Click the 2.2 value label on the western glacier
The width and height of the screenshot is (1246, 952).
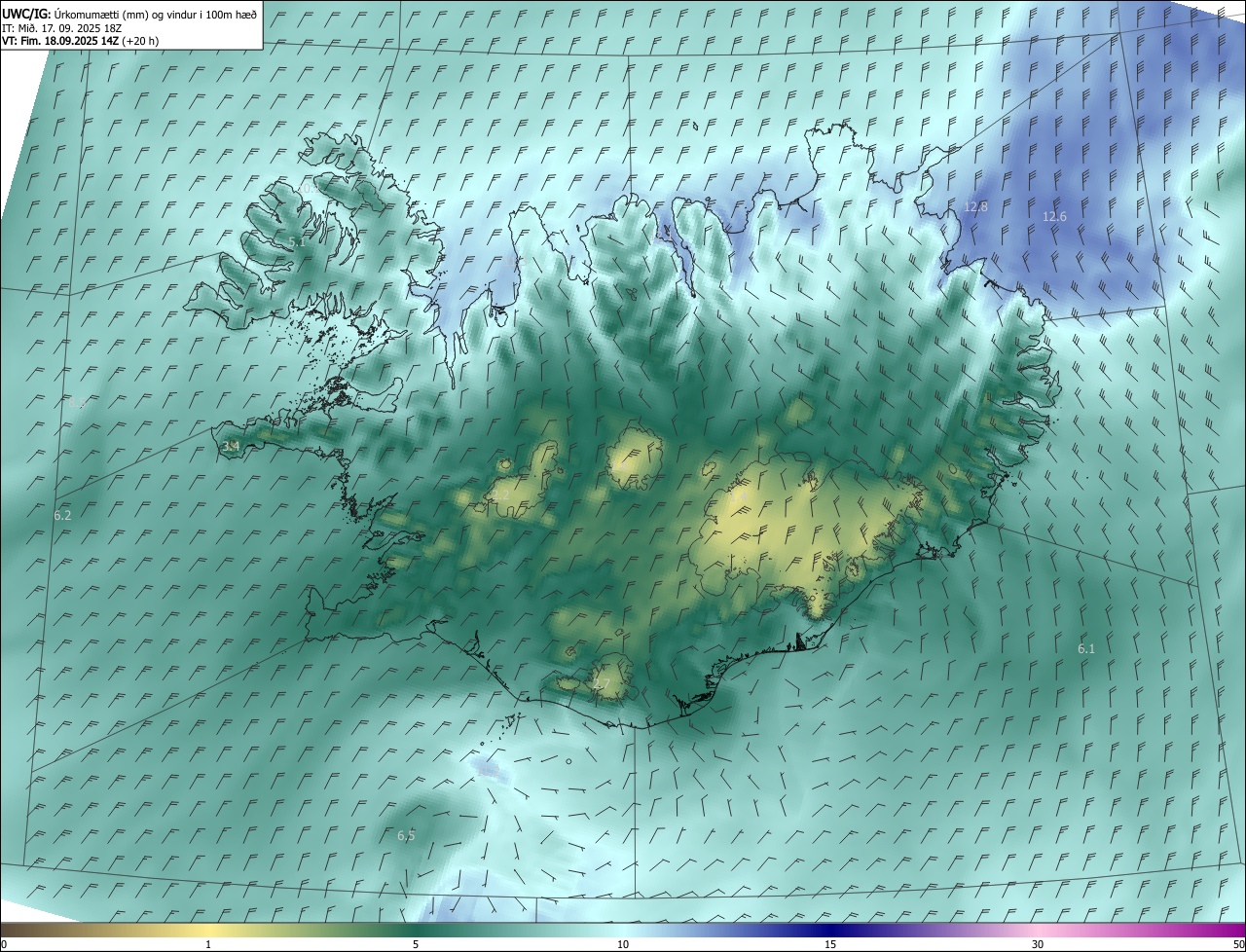click(500, 495)
